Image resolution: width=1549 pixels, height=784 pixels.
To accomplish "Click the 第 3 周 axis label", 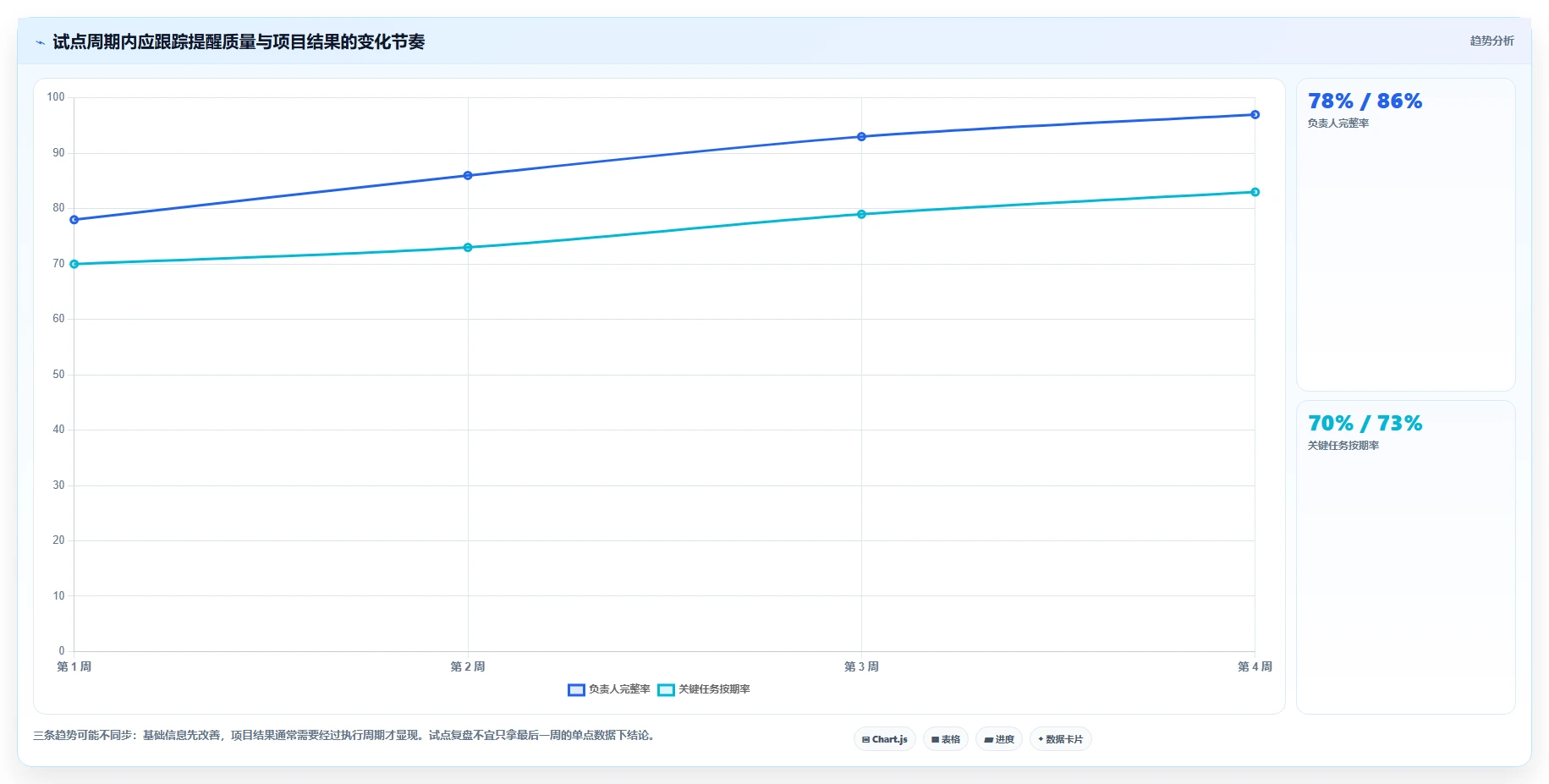I will [861, 667].
